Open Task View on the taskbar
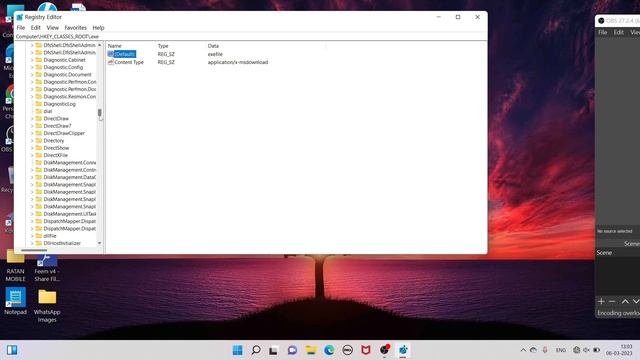The height and width of the screenshot is (360, 640). (x=273, y=350)
